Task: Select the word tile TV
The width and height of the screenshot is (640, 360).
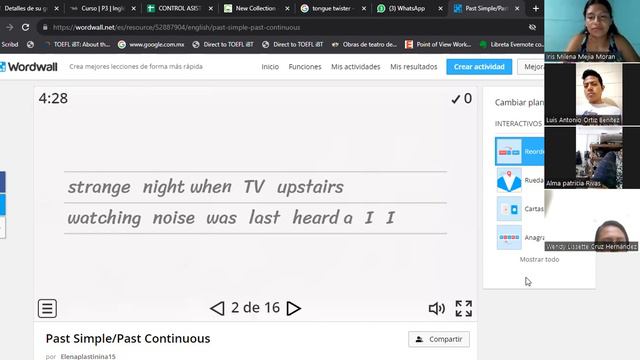Action: (x=254, y=187)
